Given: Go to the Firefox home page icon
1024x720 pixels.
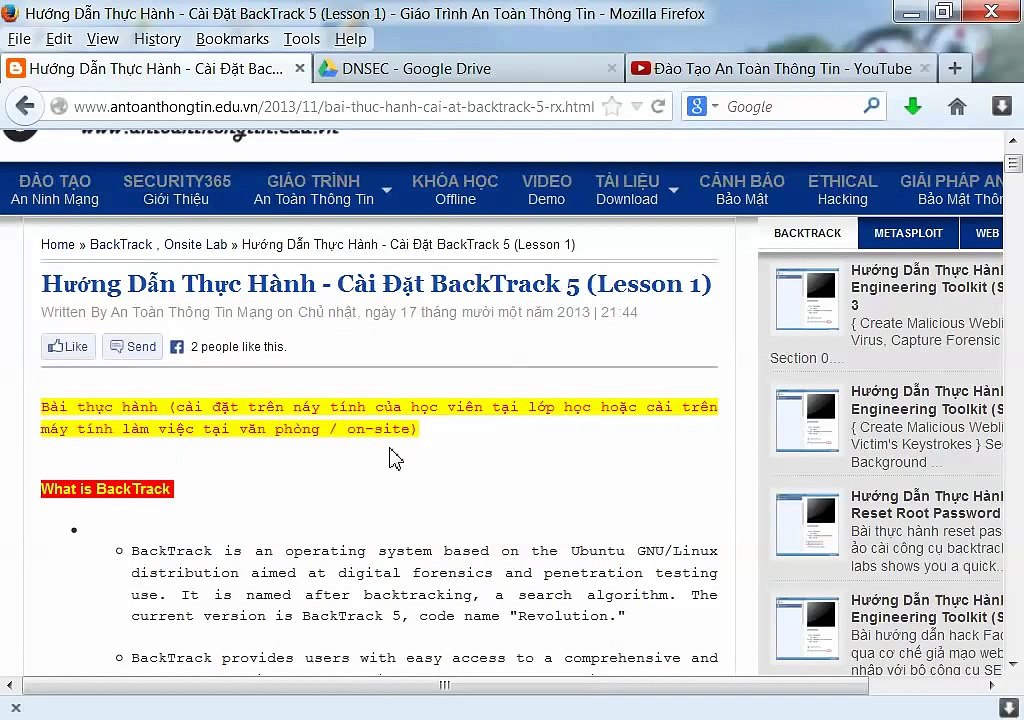Looking at the screenshot, I should click(x=957, y=106).
